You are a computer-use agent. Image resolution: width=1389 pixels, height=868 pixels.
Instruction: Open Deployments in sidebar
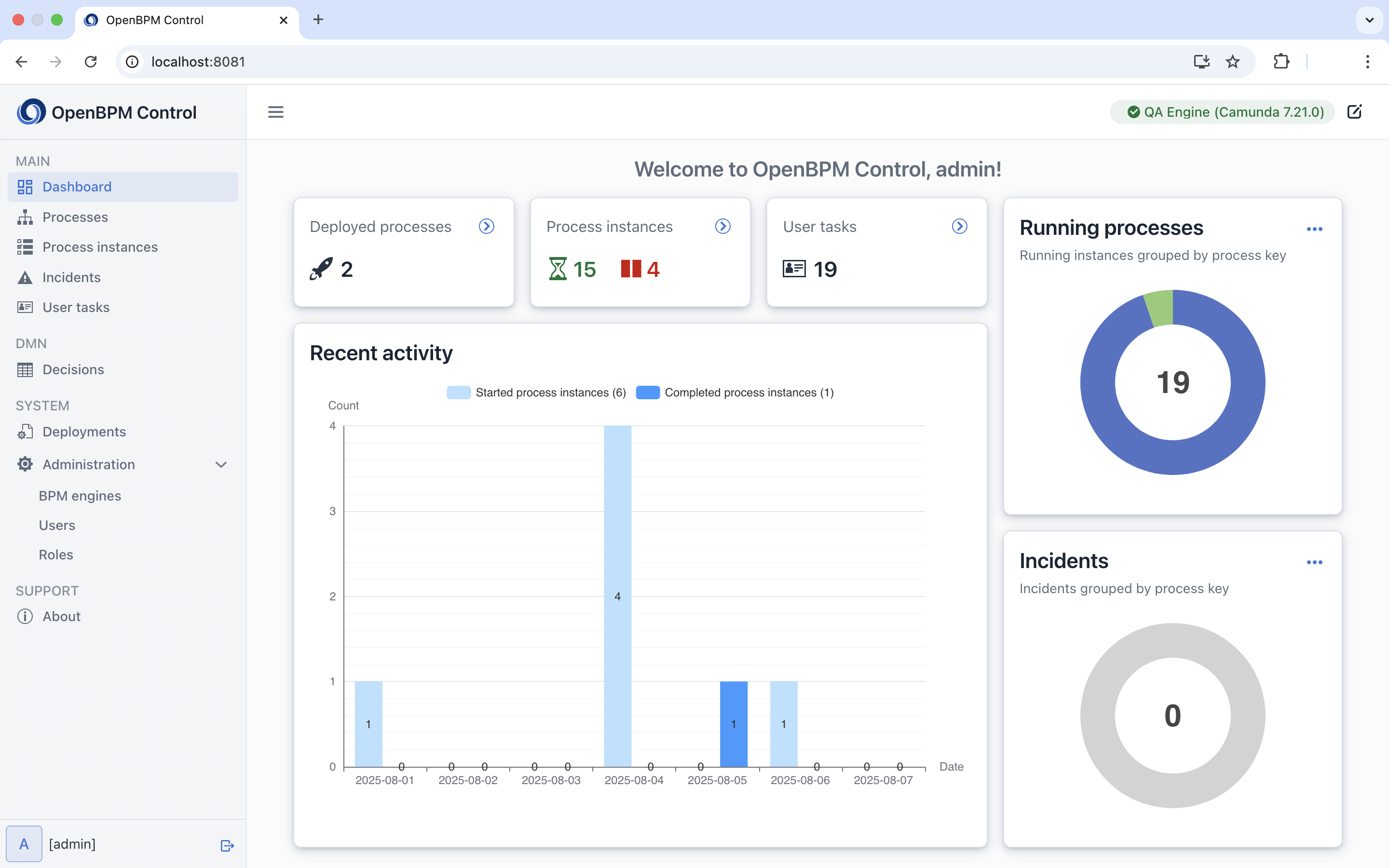[x=123, y=432]
